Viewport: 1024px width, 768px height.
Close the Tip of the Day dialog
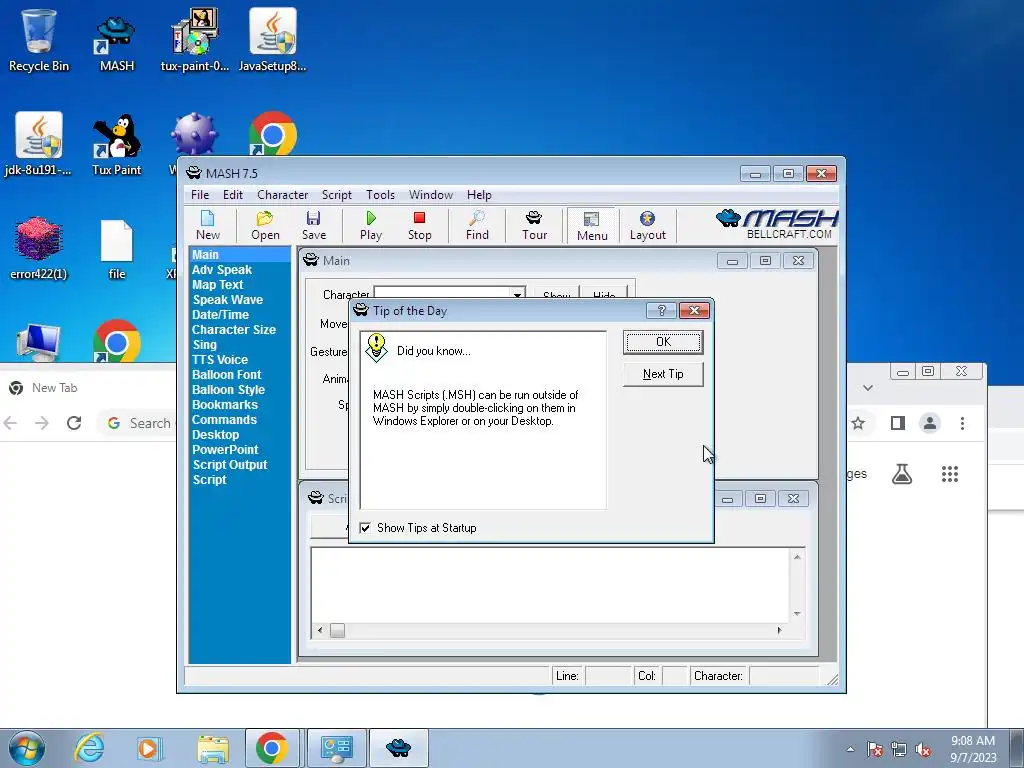[694, 310]
